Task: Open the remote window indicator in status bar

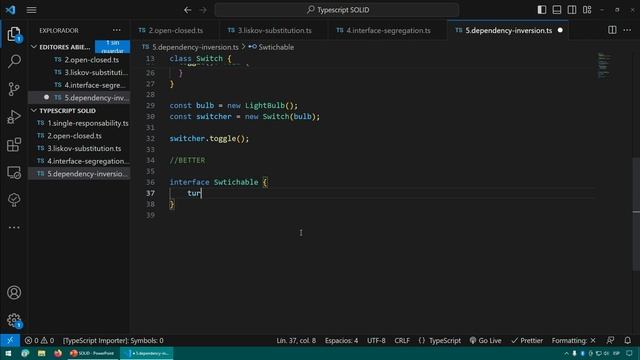Action: point(10,340)
